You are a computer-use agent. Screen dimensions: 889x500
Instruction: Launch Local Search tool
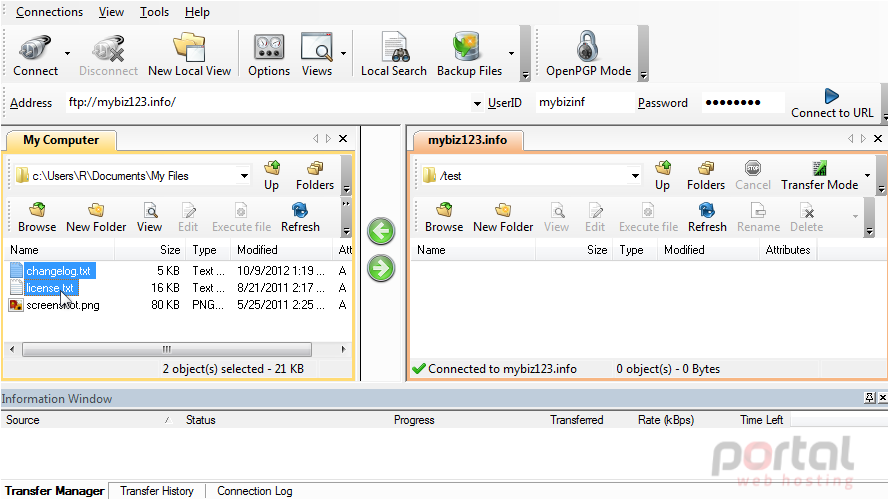pos(393,55)
